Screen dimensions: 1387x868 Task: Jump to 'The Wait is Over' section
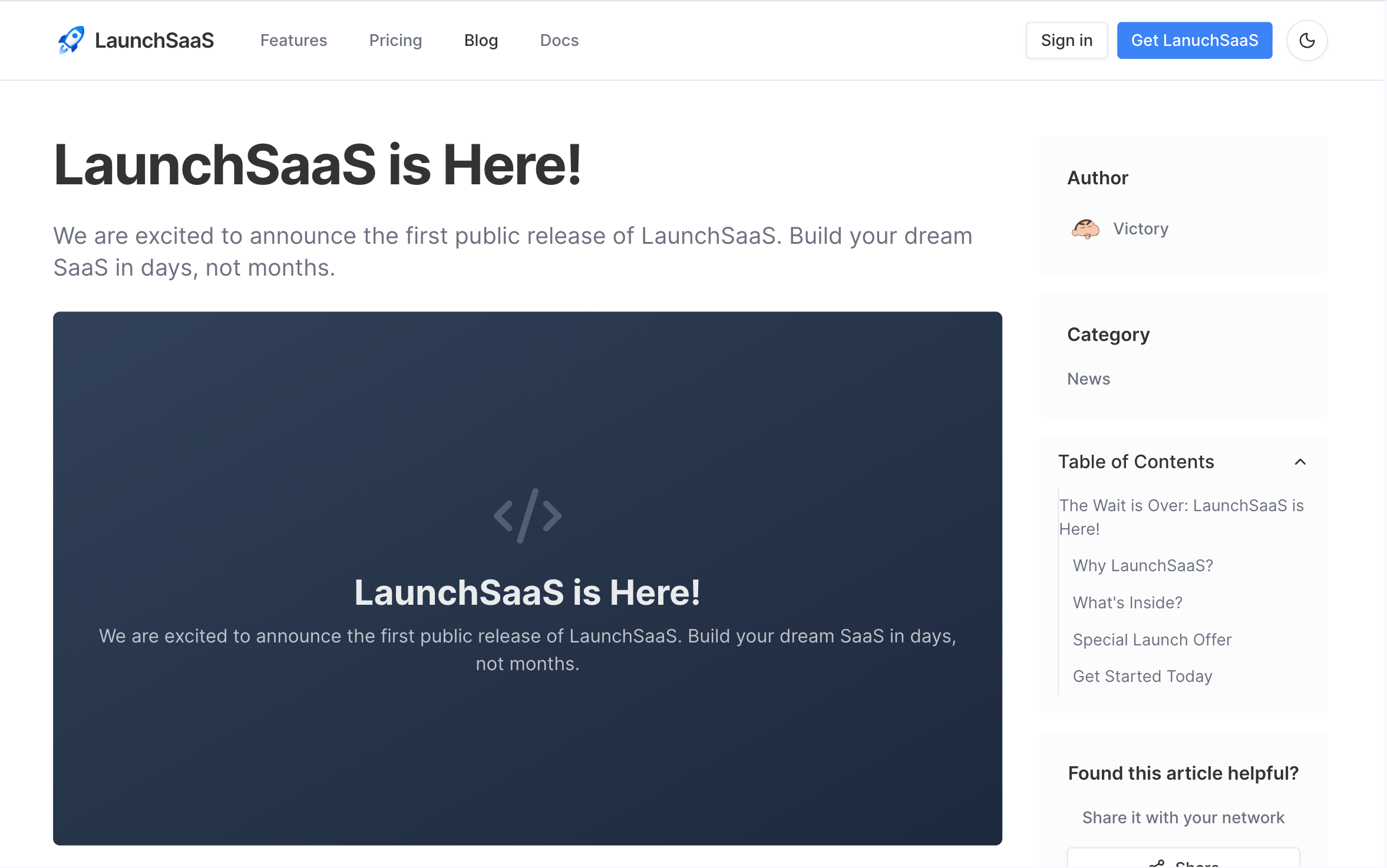(1181, 517)
